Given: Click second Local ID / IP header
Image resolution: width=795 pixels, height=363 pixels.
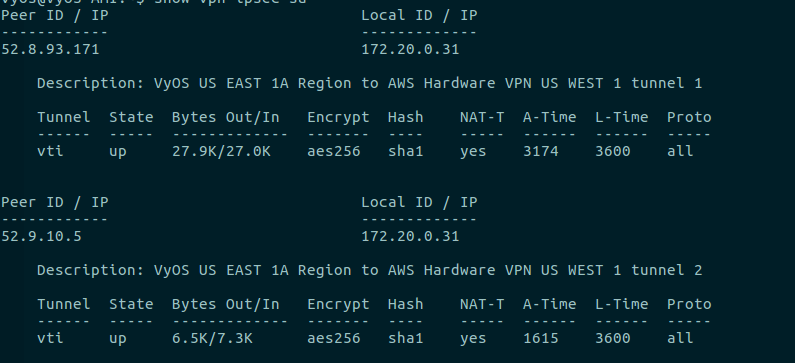Looking at the screenshot, I should 419,203.
